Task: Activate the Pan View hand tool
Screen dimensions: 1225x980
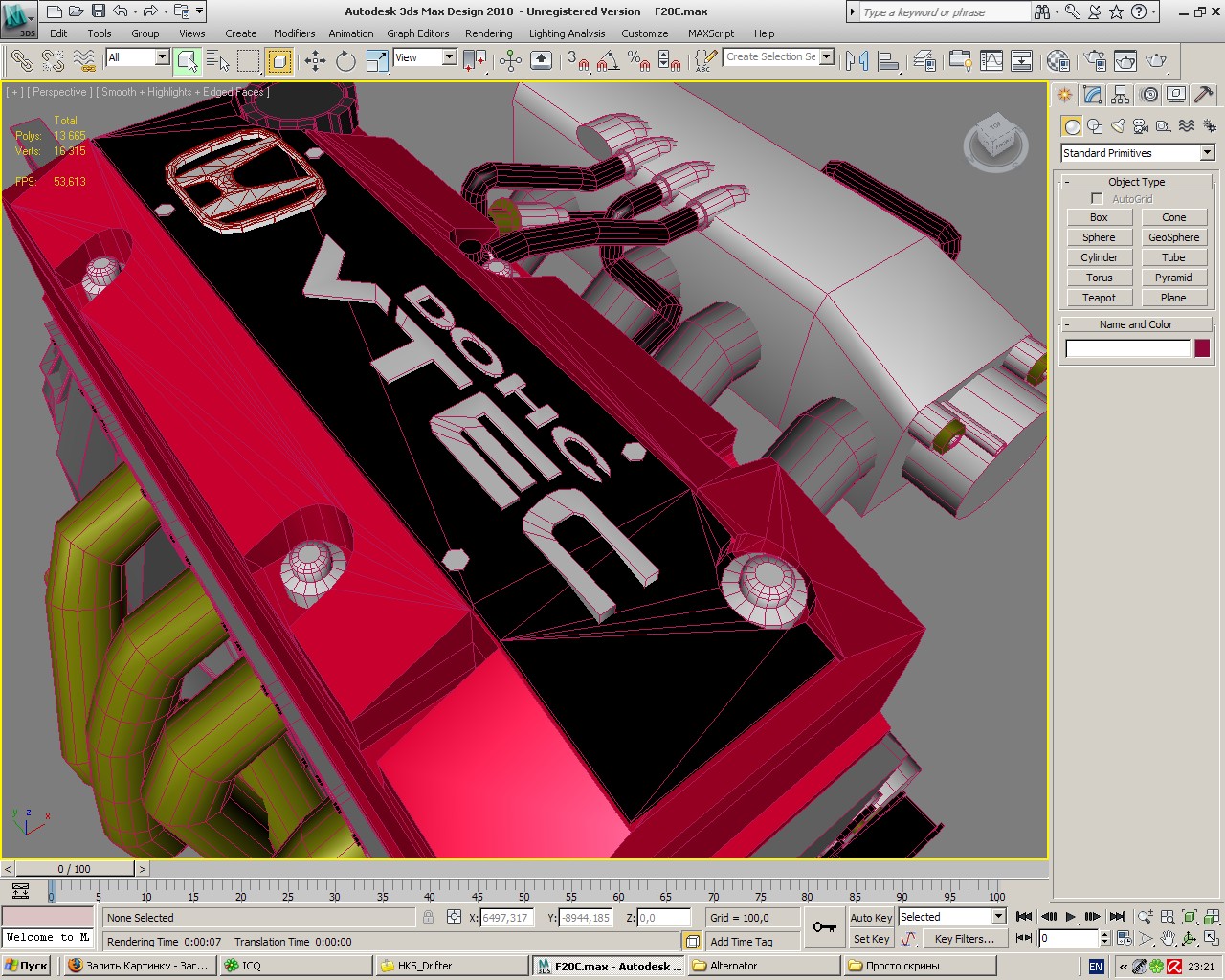Action: pyautogui.click(x=1168, y=939)
